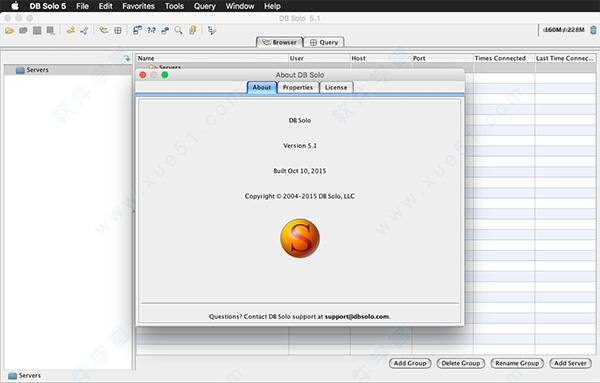The height and width of the screenshot is (383, 600).
Task: Sort by the Last Time Connected column header
Action: pos(565,58)
